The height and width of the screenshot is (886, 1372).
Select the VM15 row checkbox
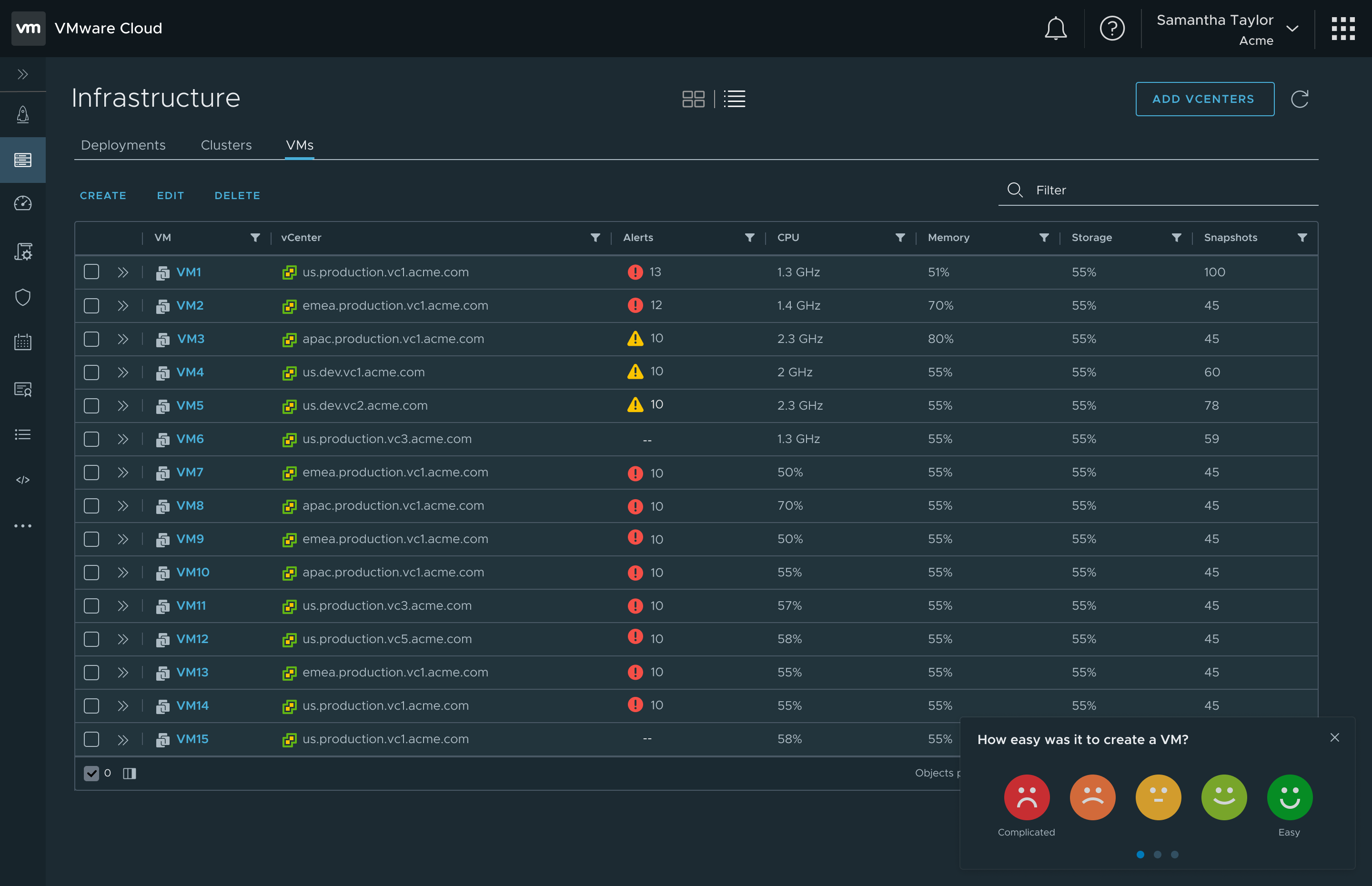click(x=91, y=739)
